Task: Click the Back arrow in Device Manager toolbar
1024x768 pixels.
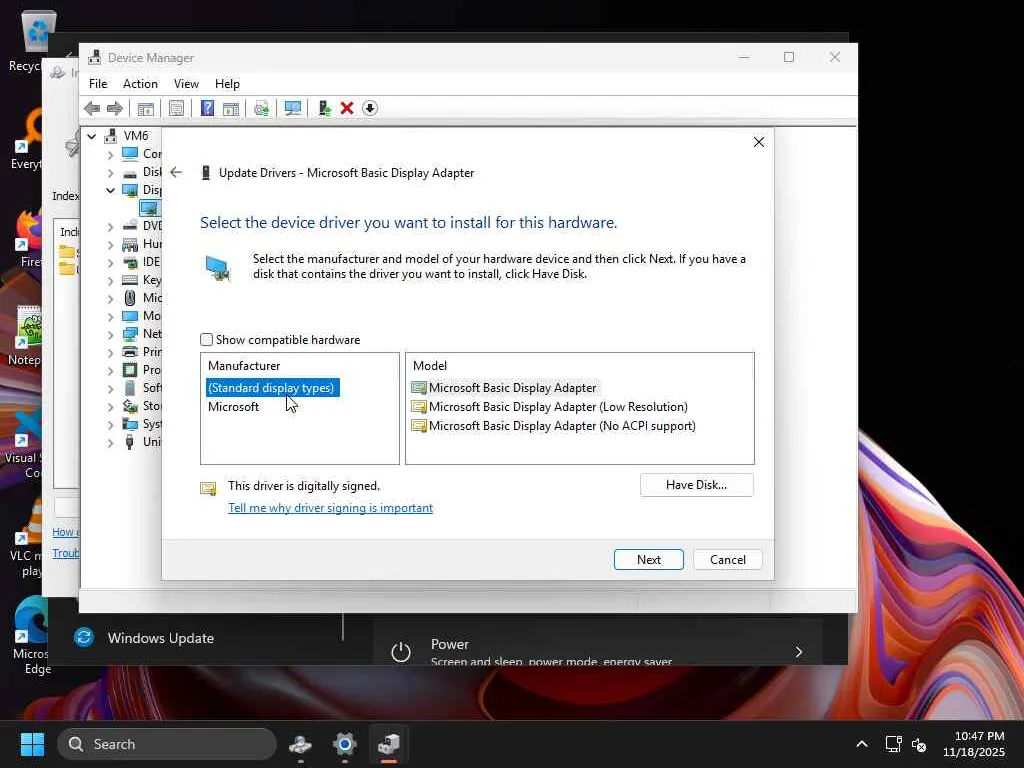Action: tap(92, 108)
